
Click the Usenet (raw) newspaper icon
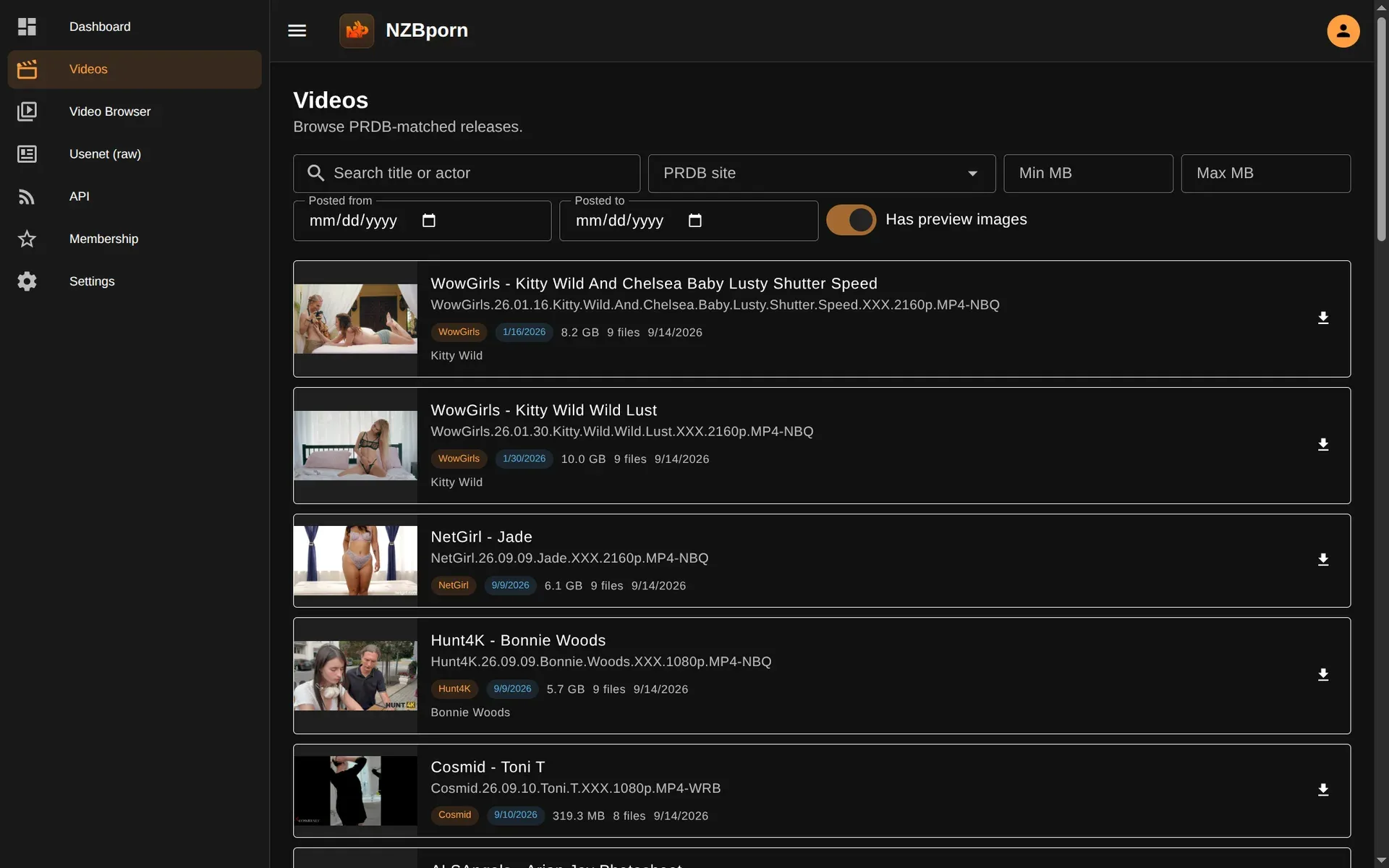coord(27,154)
